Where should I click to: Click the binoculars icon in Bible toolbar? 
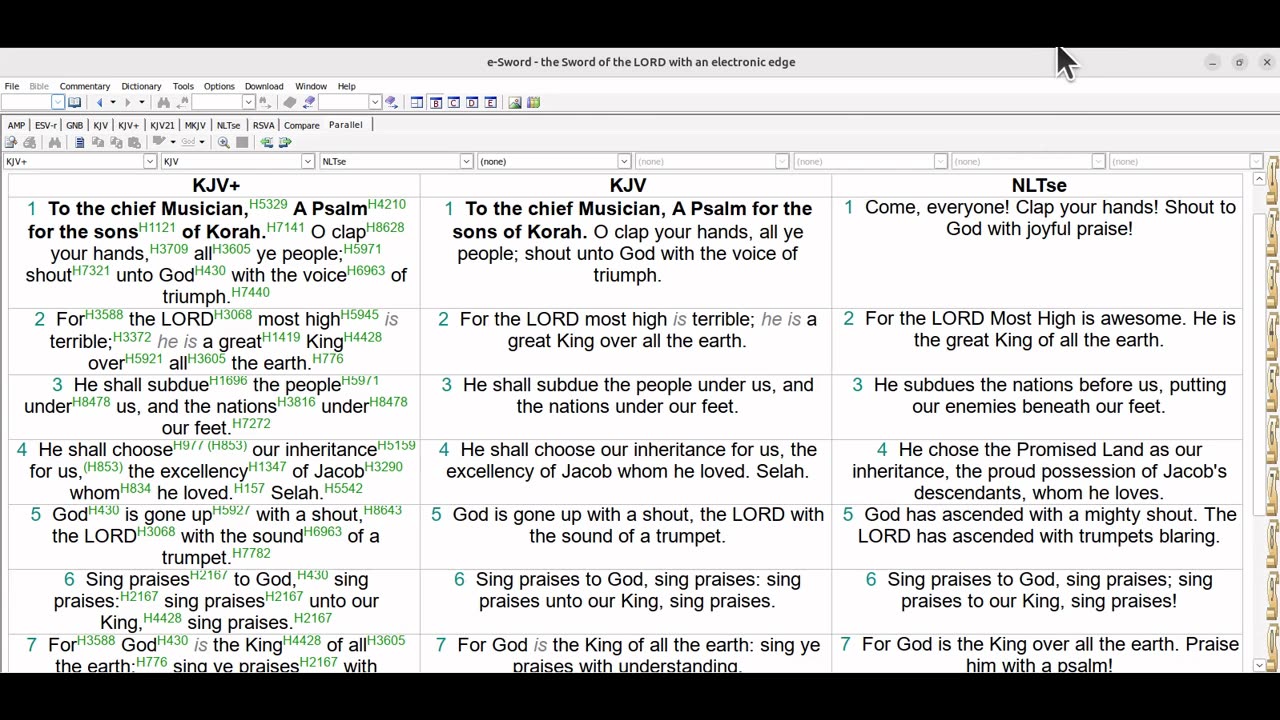55,142
